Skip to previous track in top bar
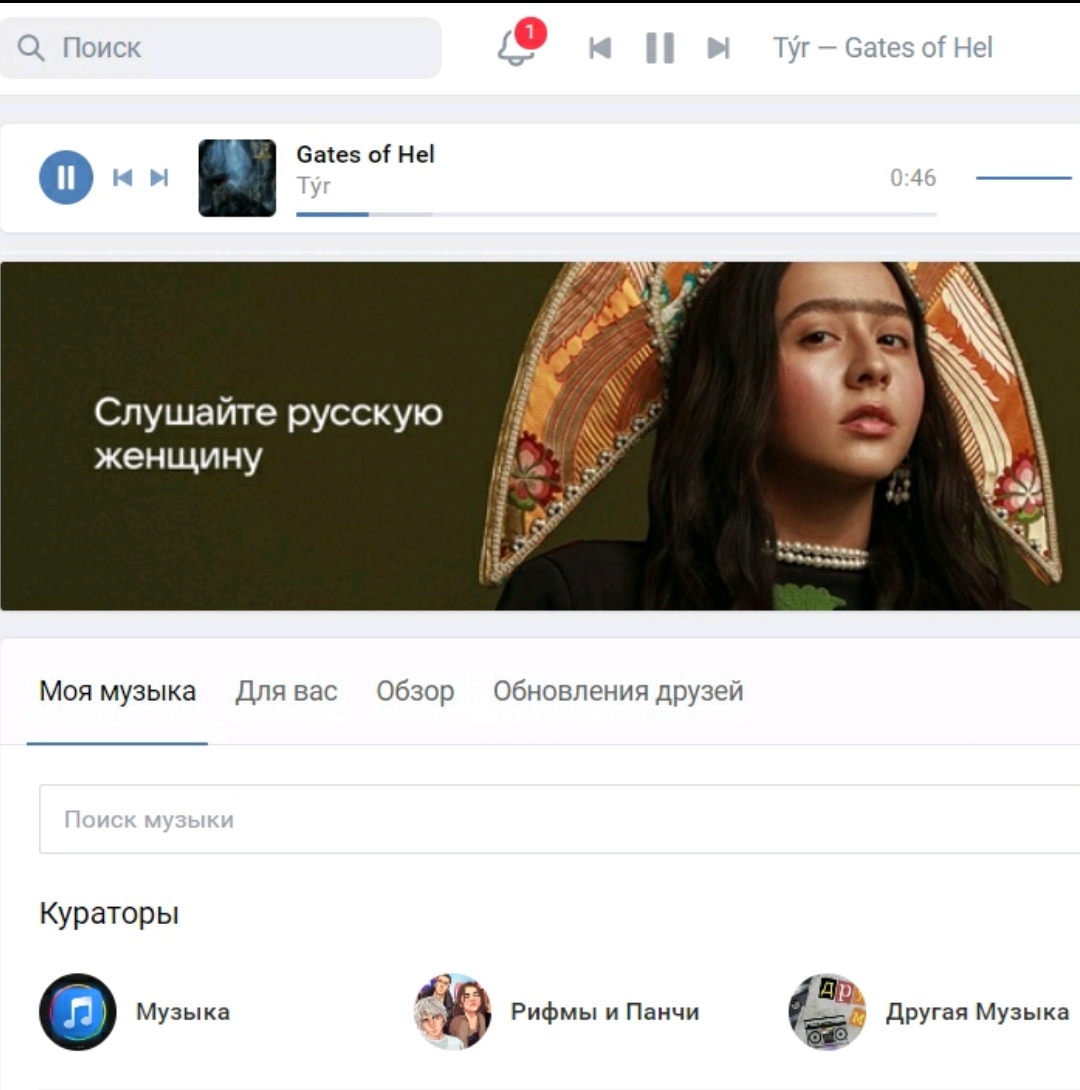Image resolution: width=1080 pixels, height=1090 pixels. tap(600, 48)
